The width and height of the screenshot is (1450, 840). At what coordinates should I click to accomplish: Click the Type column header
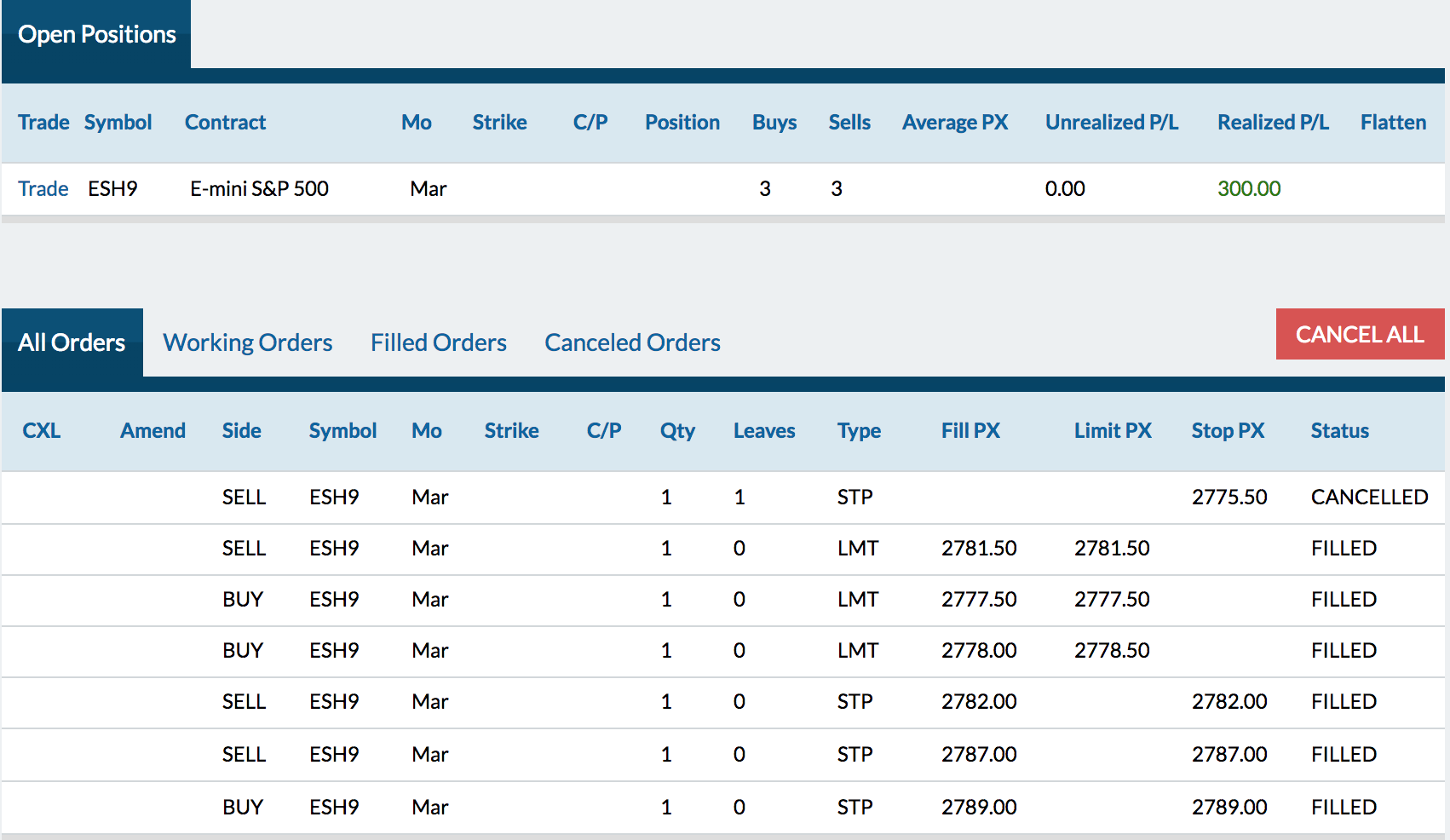[859, 431]
